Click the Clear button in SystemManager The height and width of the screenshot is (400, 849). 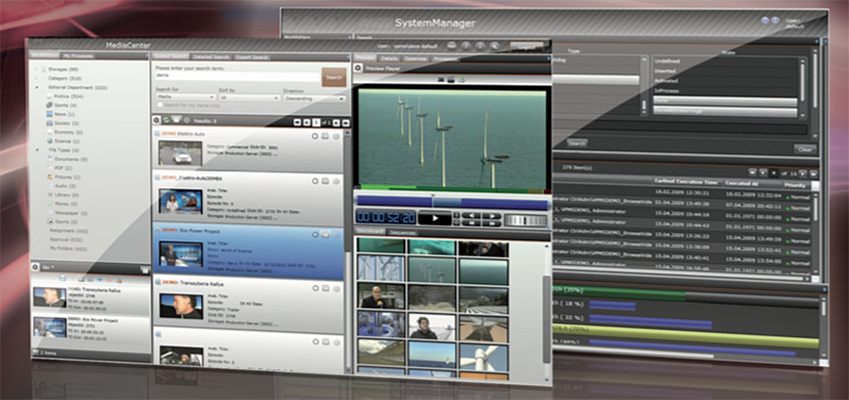coord(805,149)
